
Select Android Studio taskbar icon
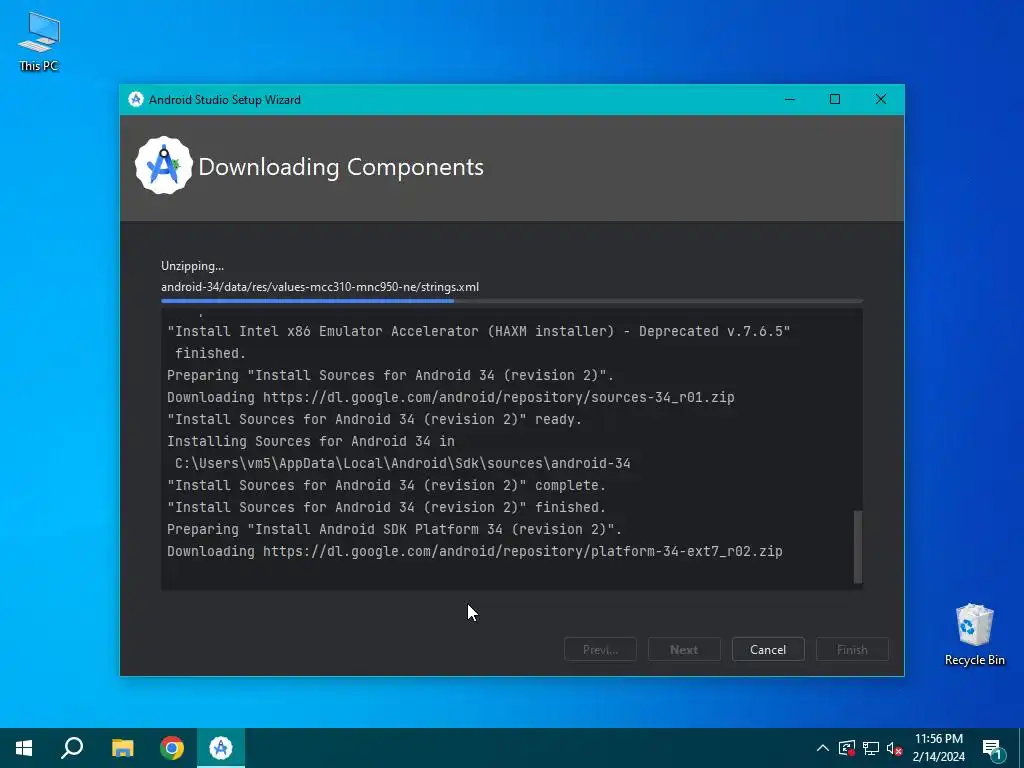pos(221,748)
